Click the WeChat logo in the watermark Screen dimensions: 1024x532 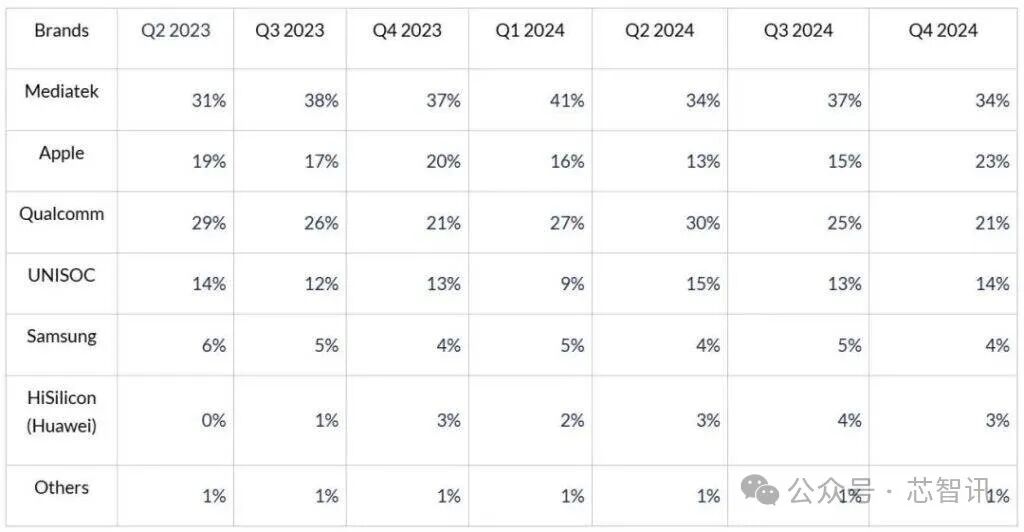[760, 490]
